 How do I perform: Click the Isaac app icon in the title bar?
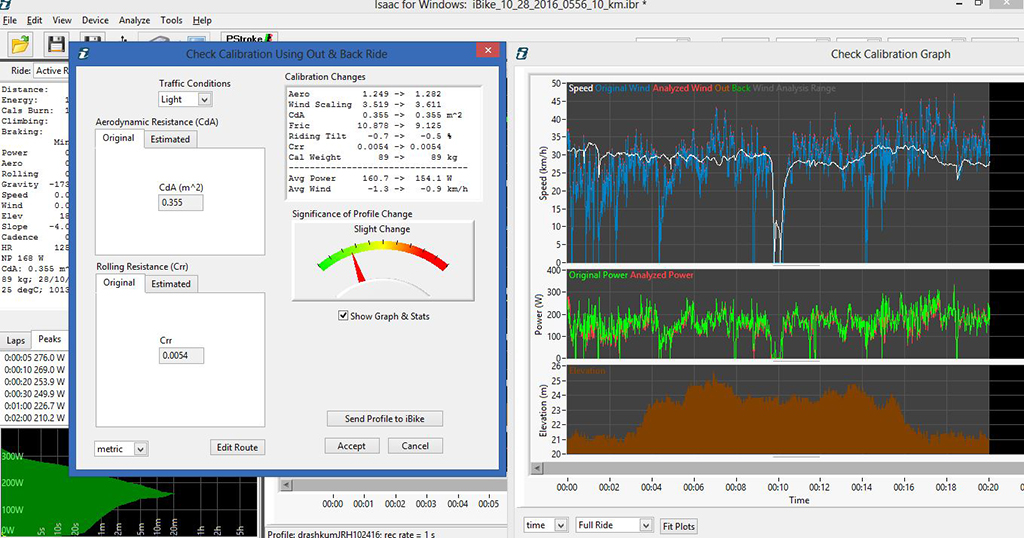(x=9, y=6)
